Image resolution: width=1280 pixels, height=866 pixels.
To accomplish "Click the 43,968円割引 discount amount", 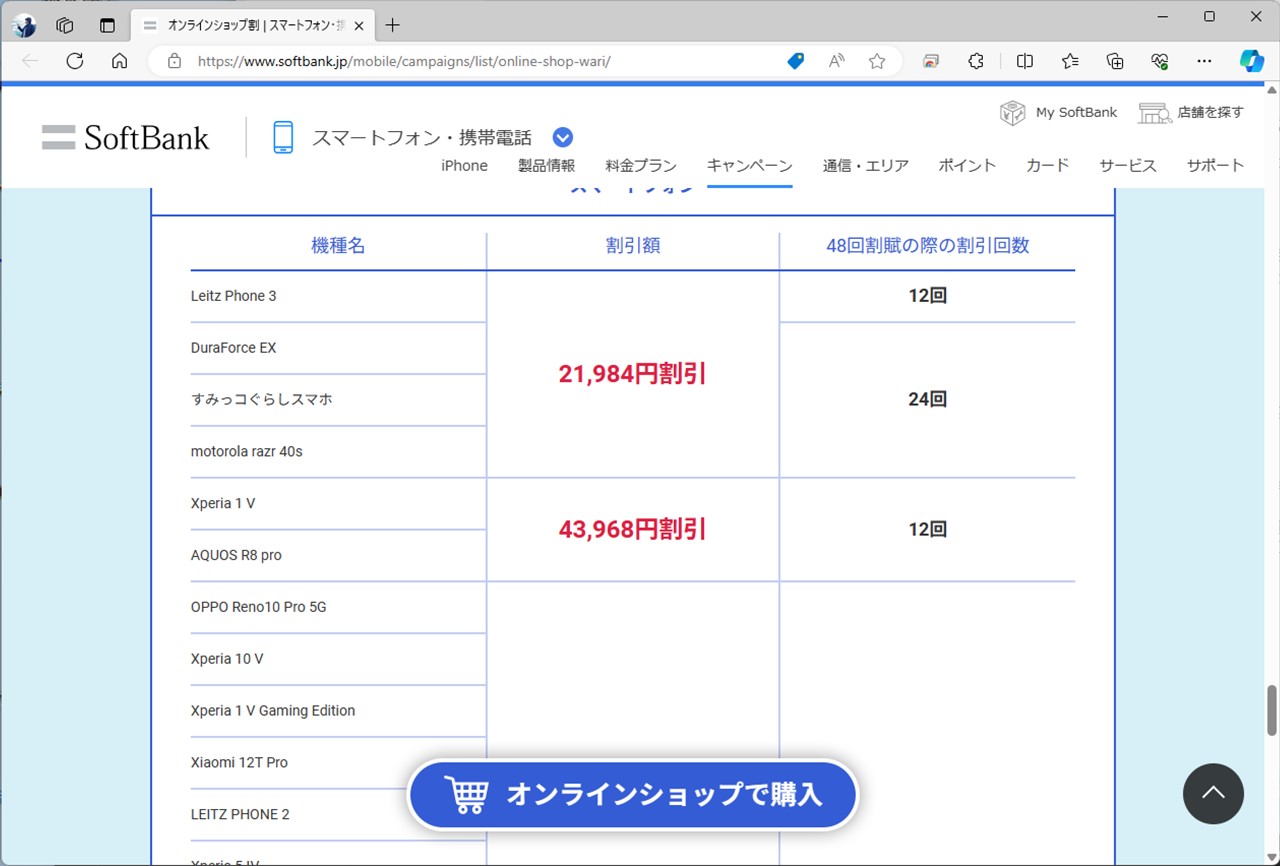I will pos(633,530).
